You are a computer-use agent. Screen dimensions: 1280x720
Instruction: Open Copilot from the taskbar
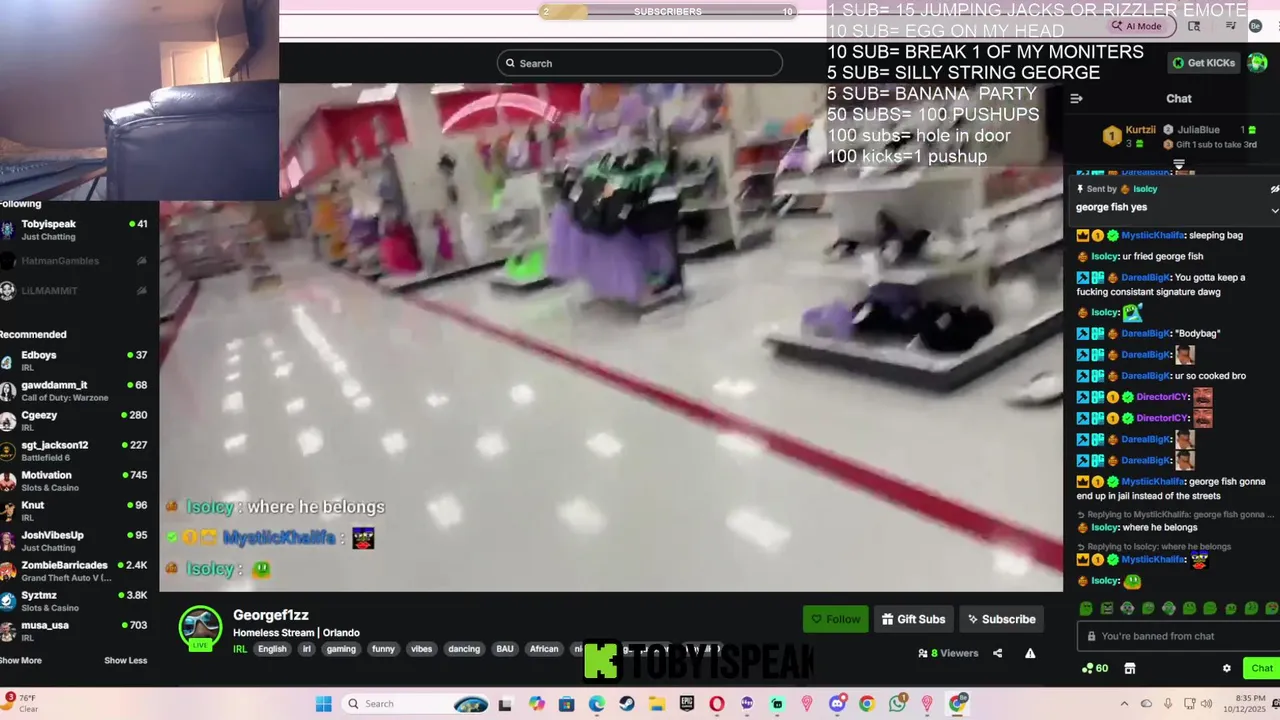click(537, 704)
